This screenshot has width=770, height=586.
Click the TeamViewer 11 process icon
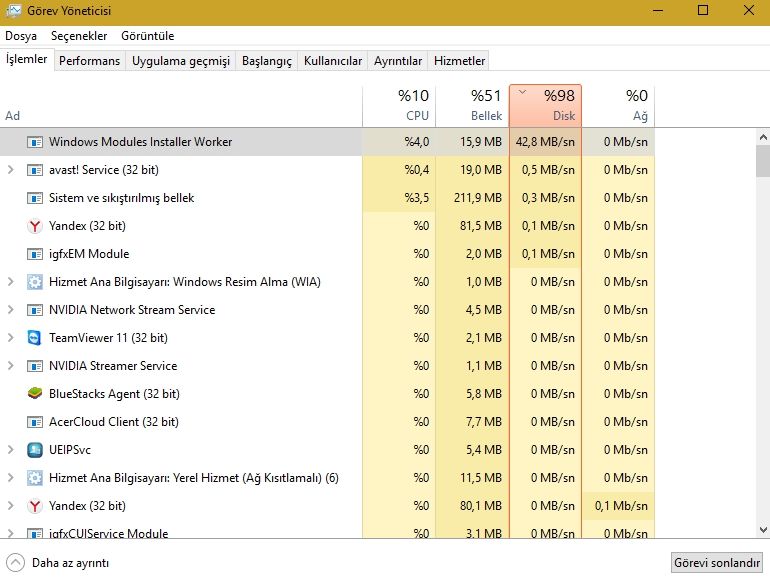click(x=35, y=338)
